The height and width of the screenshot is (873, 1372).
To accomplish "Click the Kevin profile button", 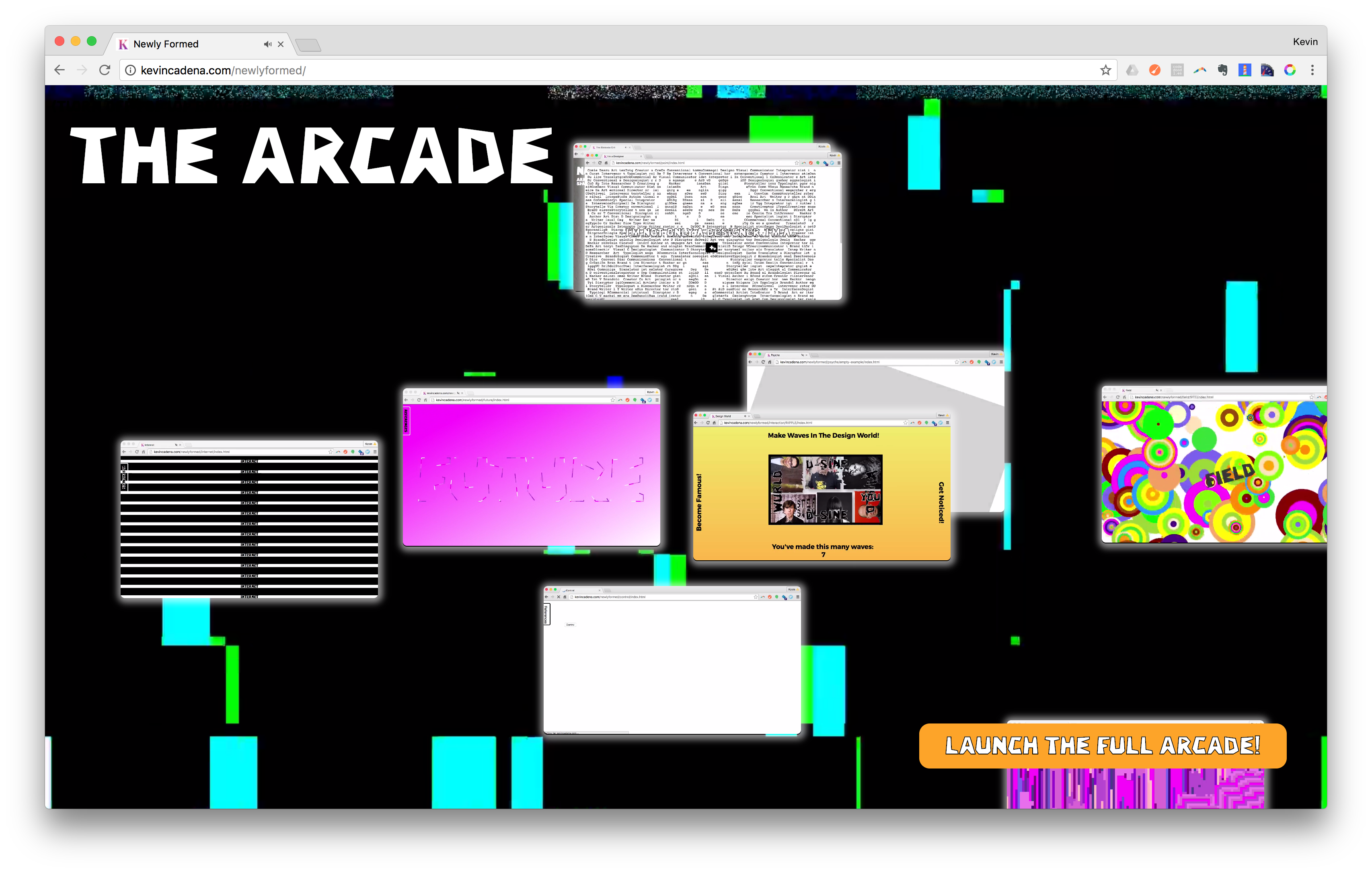I will click(1305, 41).
